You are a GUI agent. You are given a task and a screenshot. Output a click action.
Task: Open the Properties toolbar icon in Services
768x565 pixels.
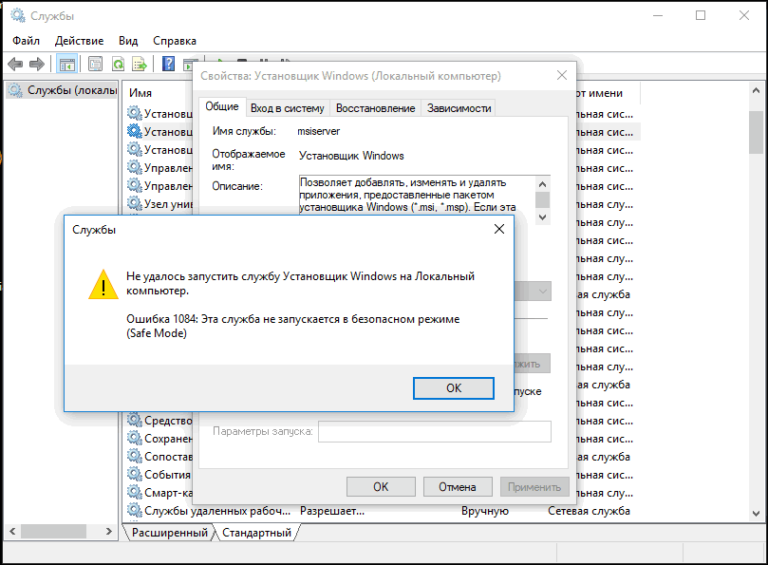95,64
